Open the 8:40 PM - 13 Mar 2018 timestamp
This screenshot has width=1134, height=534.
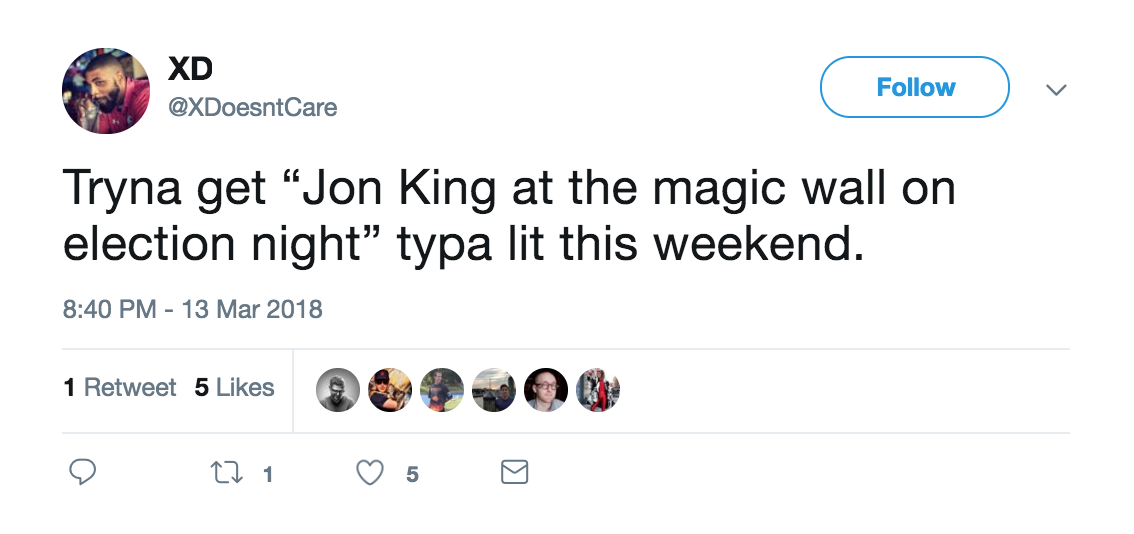(x=193, y=308)
